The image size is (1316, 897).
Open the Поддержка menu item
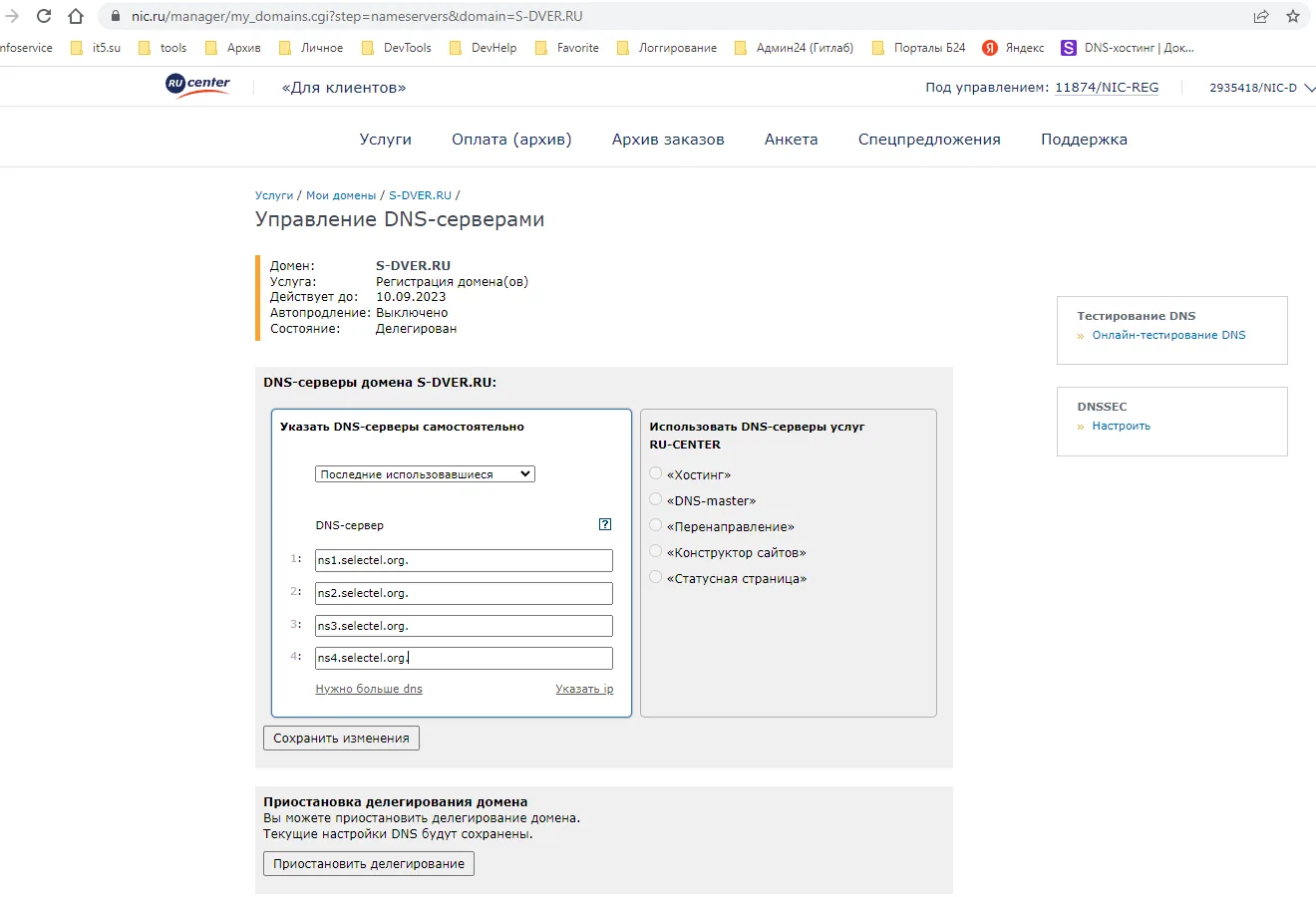coord(1084,140)
